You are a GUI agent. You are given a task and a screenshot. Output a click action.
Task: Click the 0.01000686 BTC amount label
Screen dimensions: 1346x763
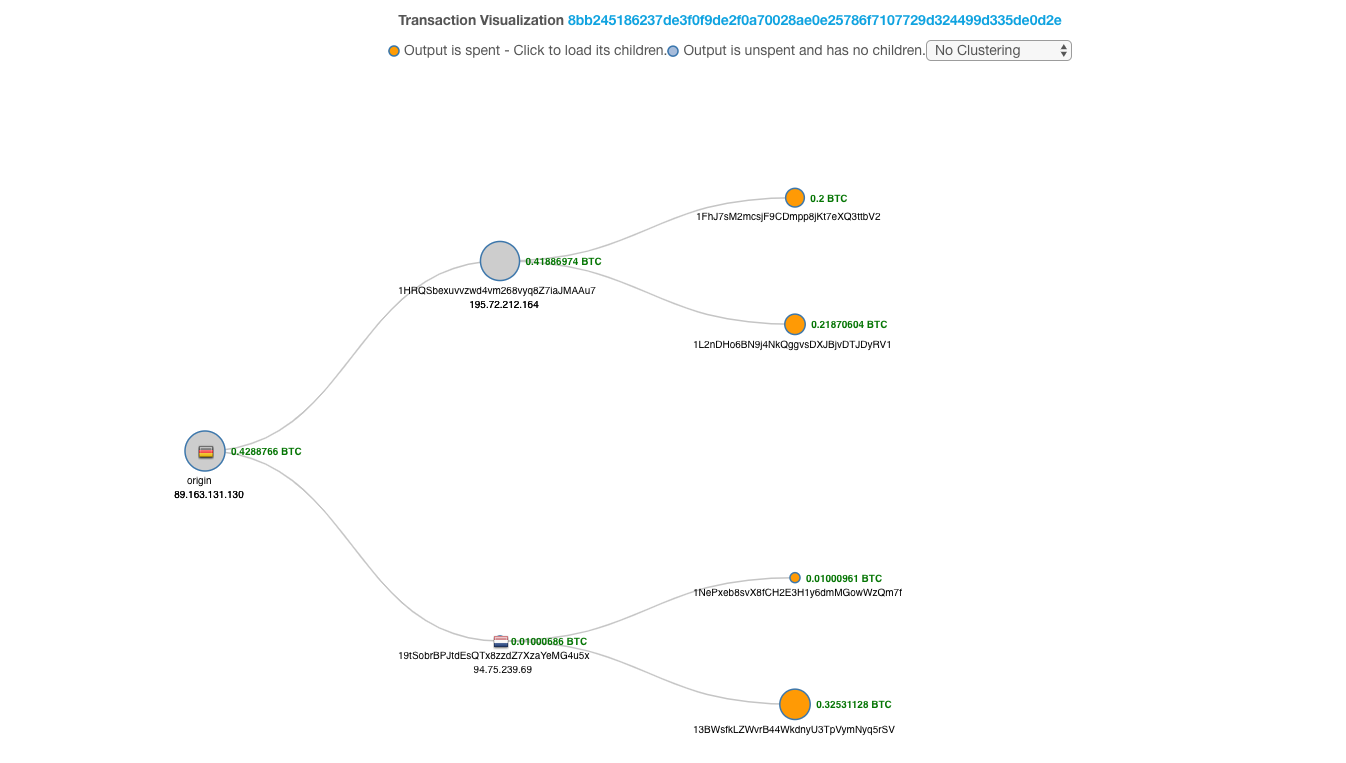point(549,642)
